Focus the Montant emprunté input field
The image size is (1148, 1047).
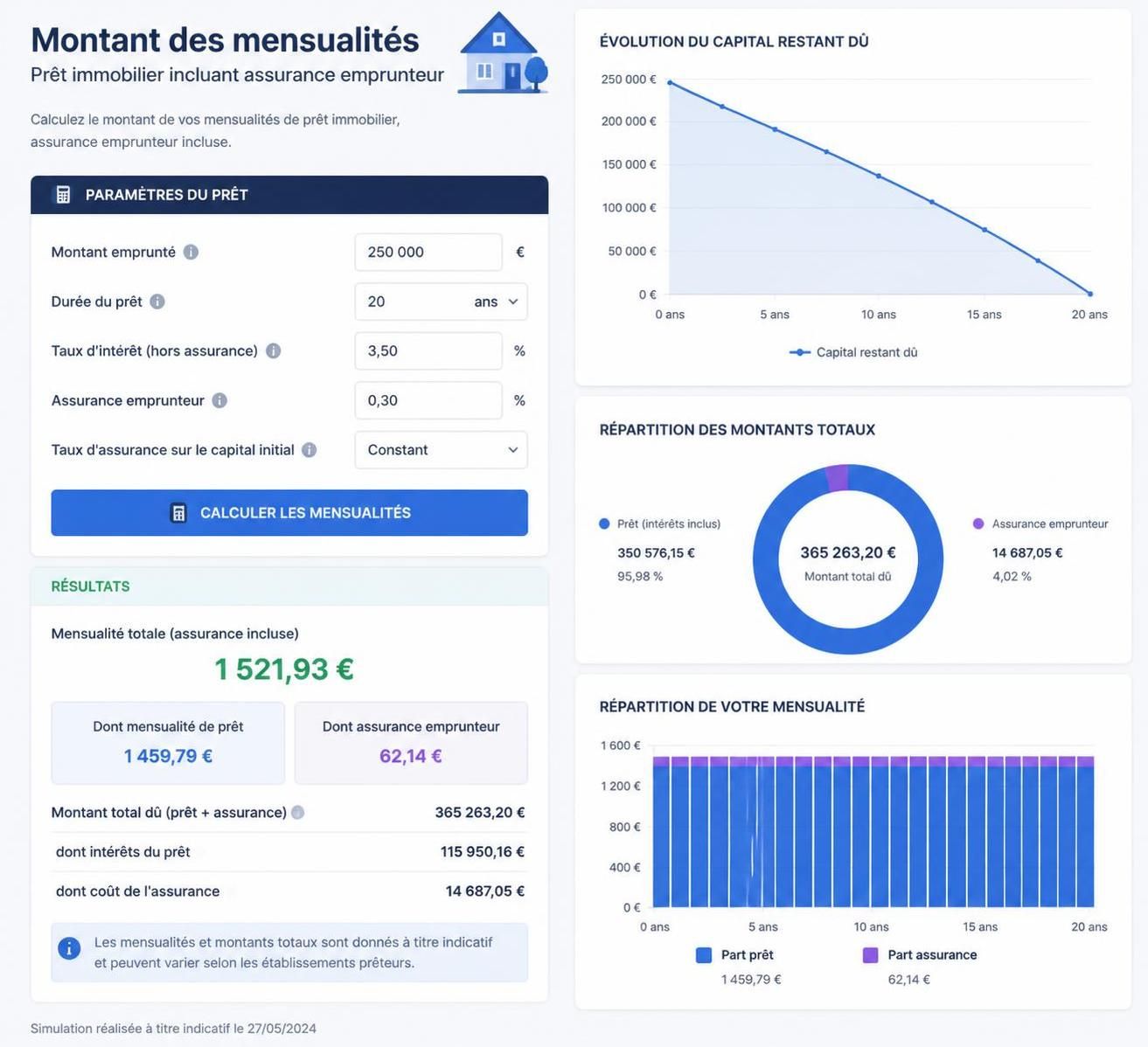pyautogui.click(x=428, y=252)
